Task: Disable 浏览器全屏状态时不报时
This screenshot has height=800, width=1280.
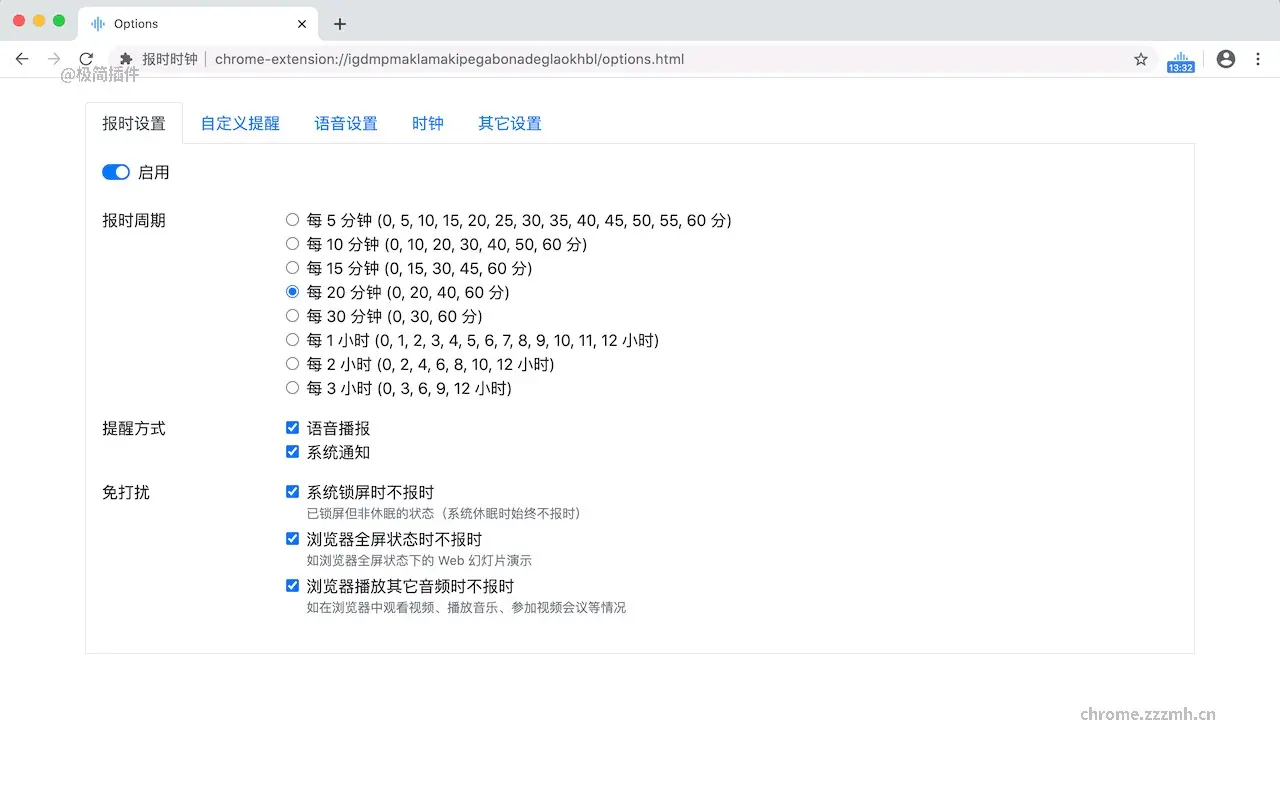Action: 292,538
